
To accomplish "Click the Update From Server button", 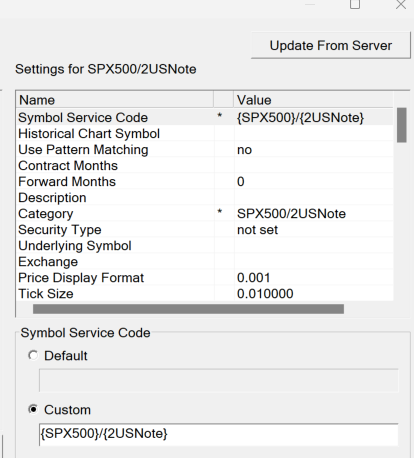I will [x=331, y=45].
